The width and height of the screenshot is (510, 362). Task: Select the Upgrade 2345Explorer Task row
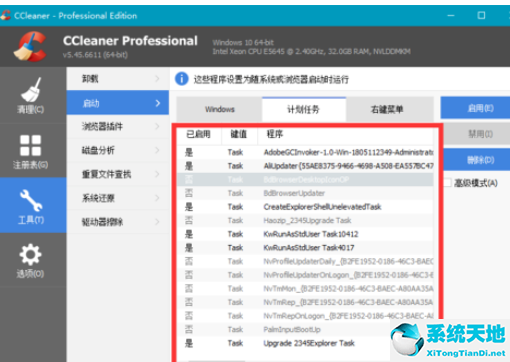(x=283, y=343)
